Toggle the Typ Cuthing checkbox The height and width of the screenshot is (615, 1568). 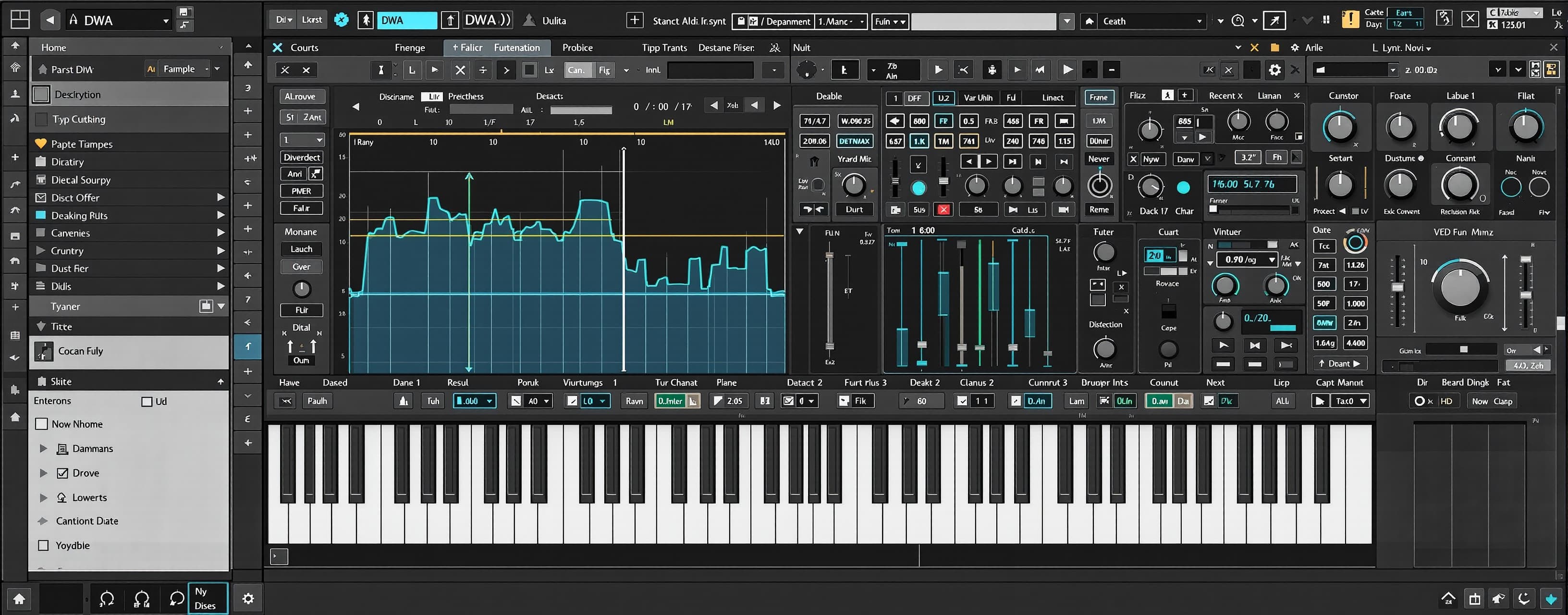click(x=41, y=119)
